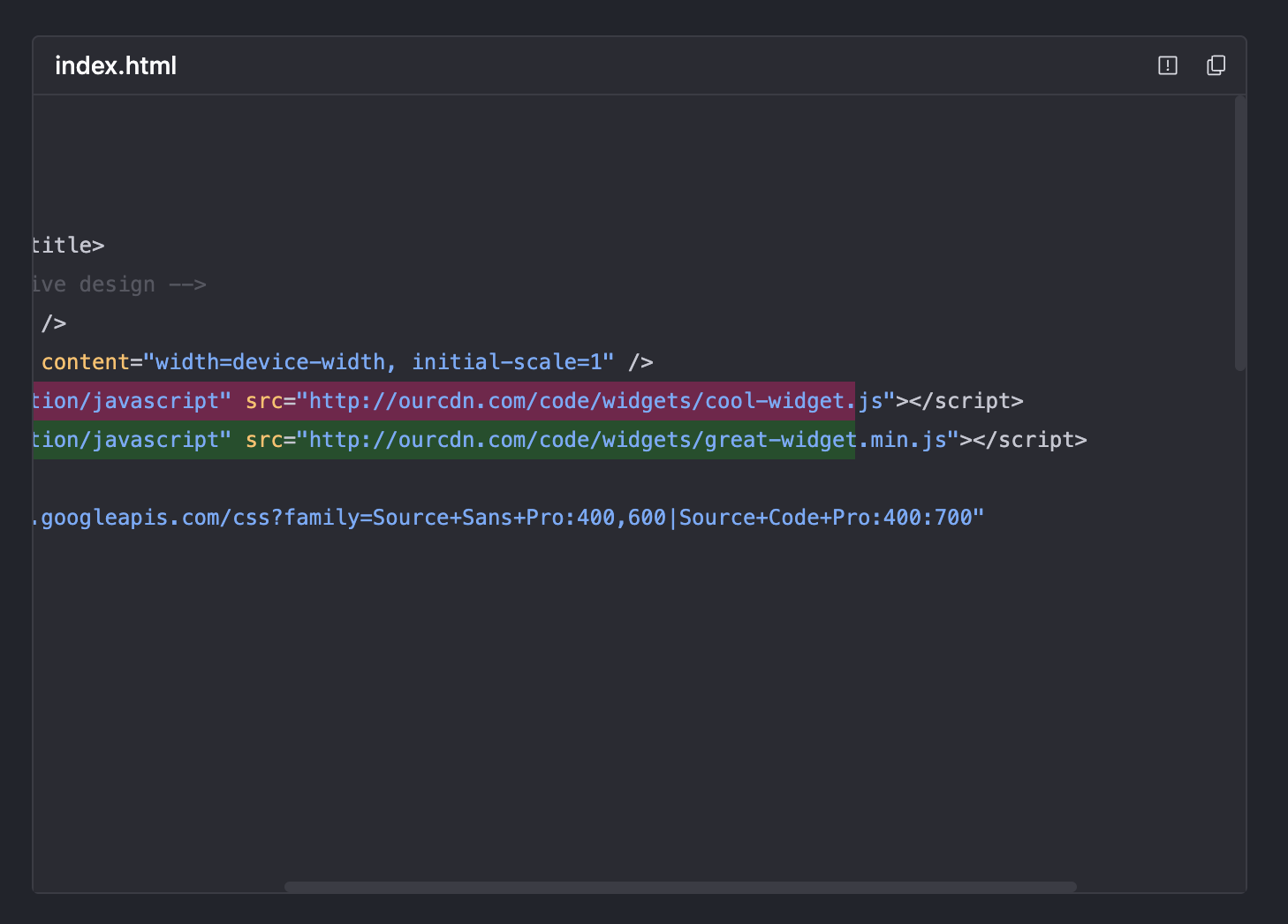
Task: Click the 'src' attribute in the red removed line
Action: (264, 401)
